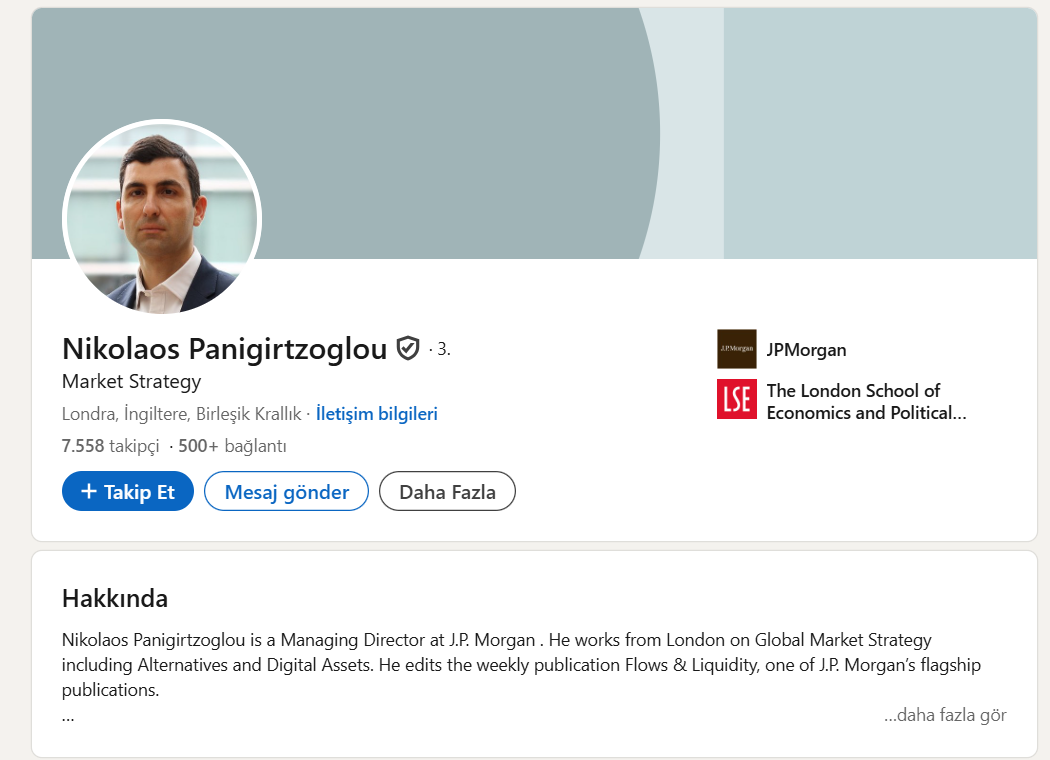Open the İletişim bilgileri contact link

(377, 413)
